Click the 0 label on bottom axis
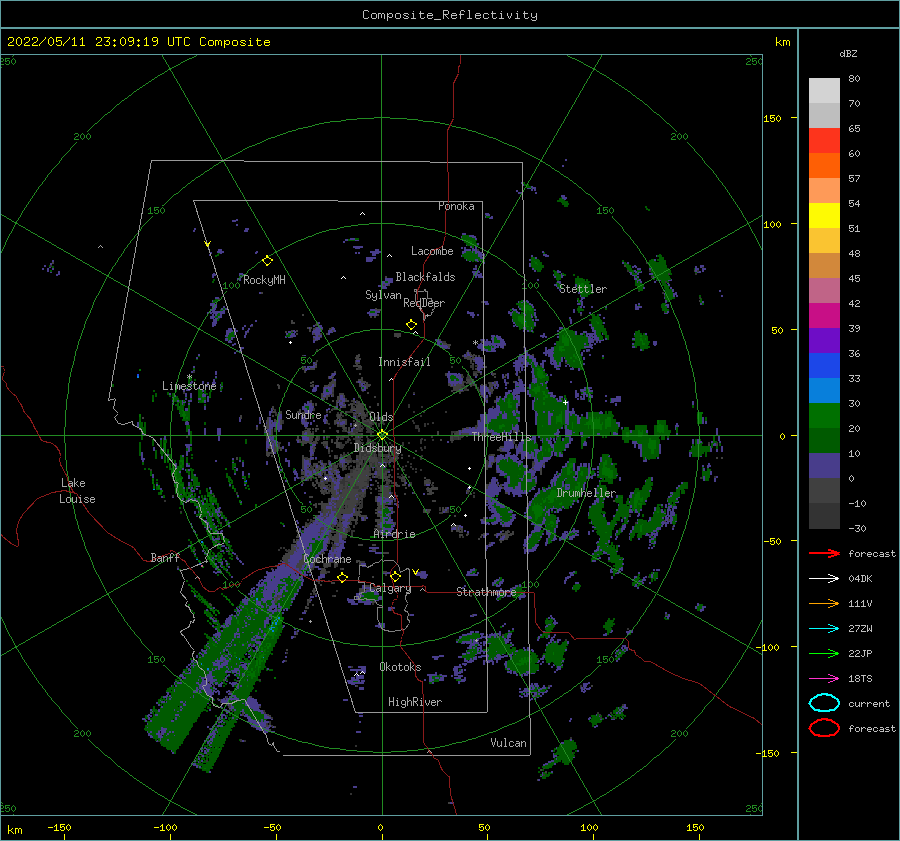 tap(380, 827)
